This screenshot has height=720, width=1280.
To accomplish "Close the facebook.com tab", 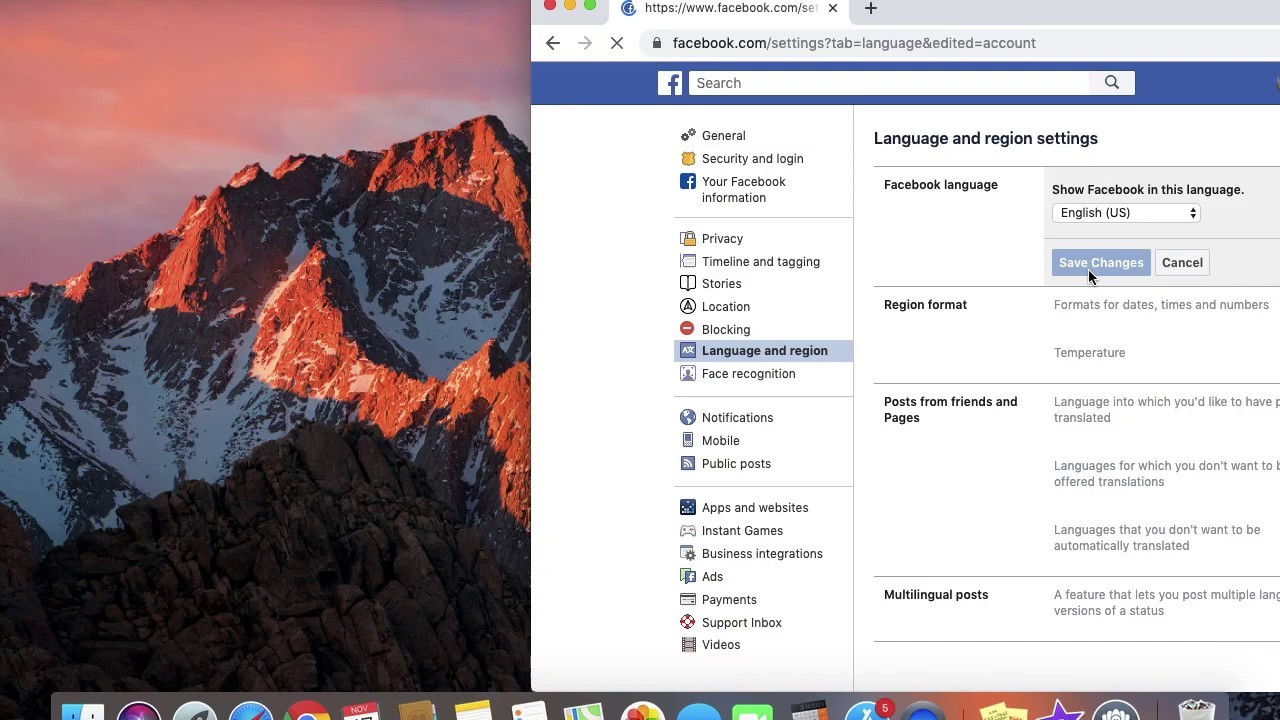I will (833, 8).
